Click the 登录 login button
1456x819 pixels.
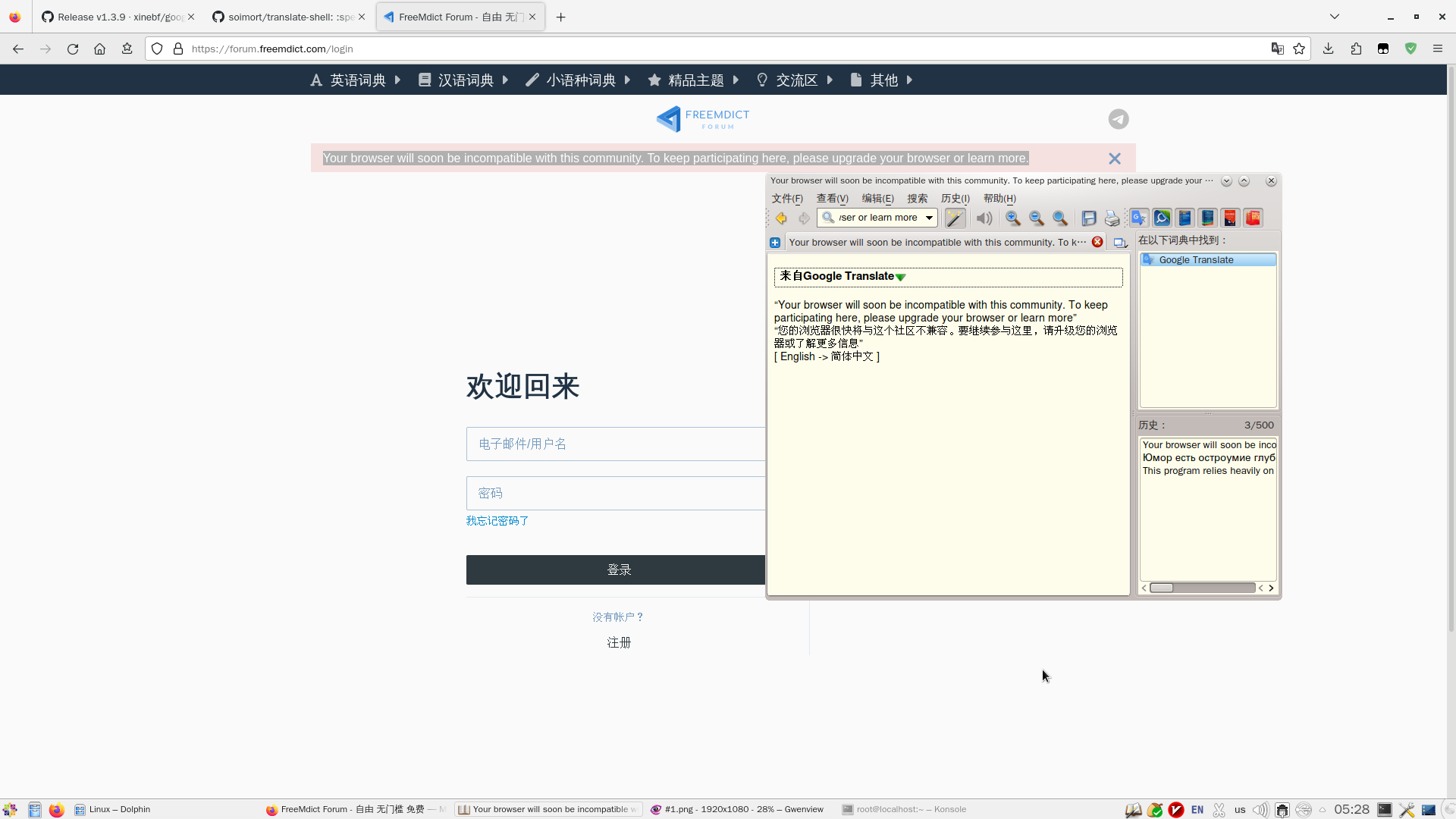coord(616,570)
